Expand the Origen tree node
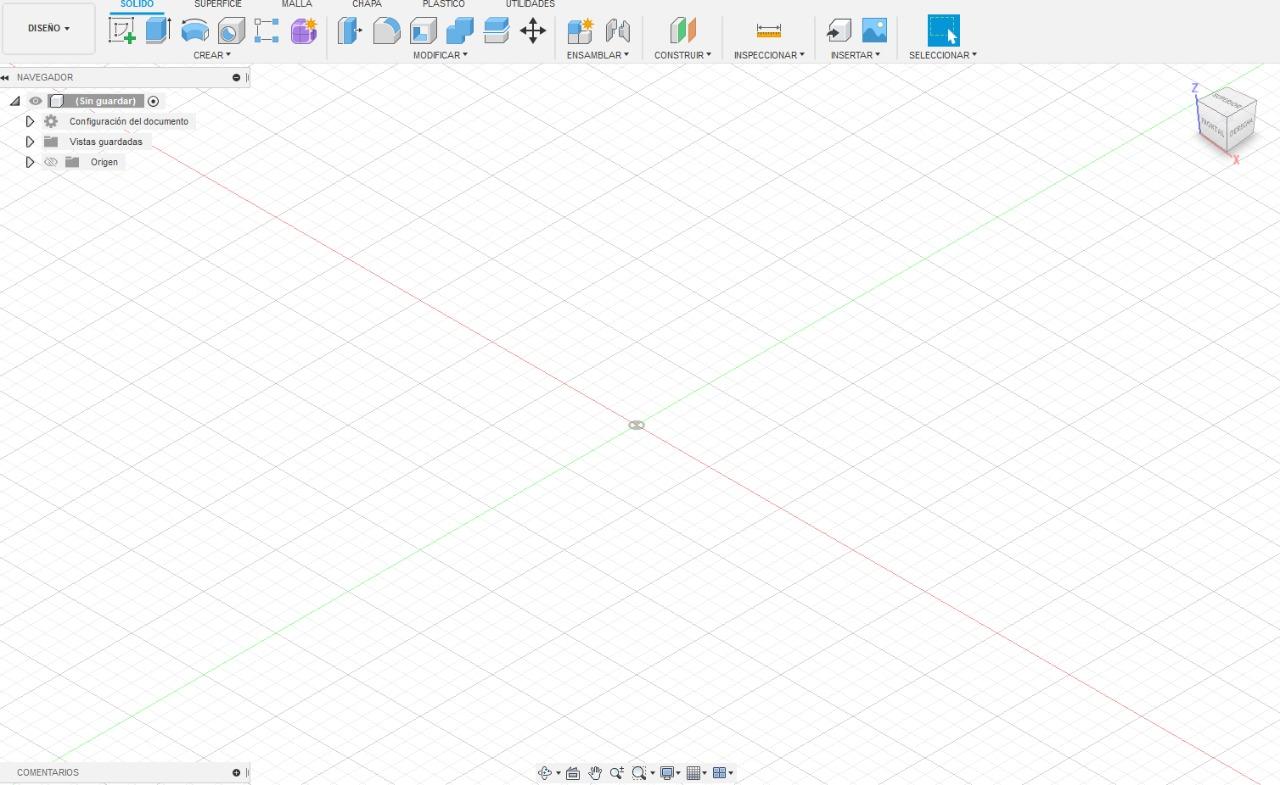Image resolution: width=1280 pixels, height=785 pixels. (30, 162)
